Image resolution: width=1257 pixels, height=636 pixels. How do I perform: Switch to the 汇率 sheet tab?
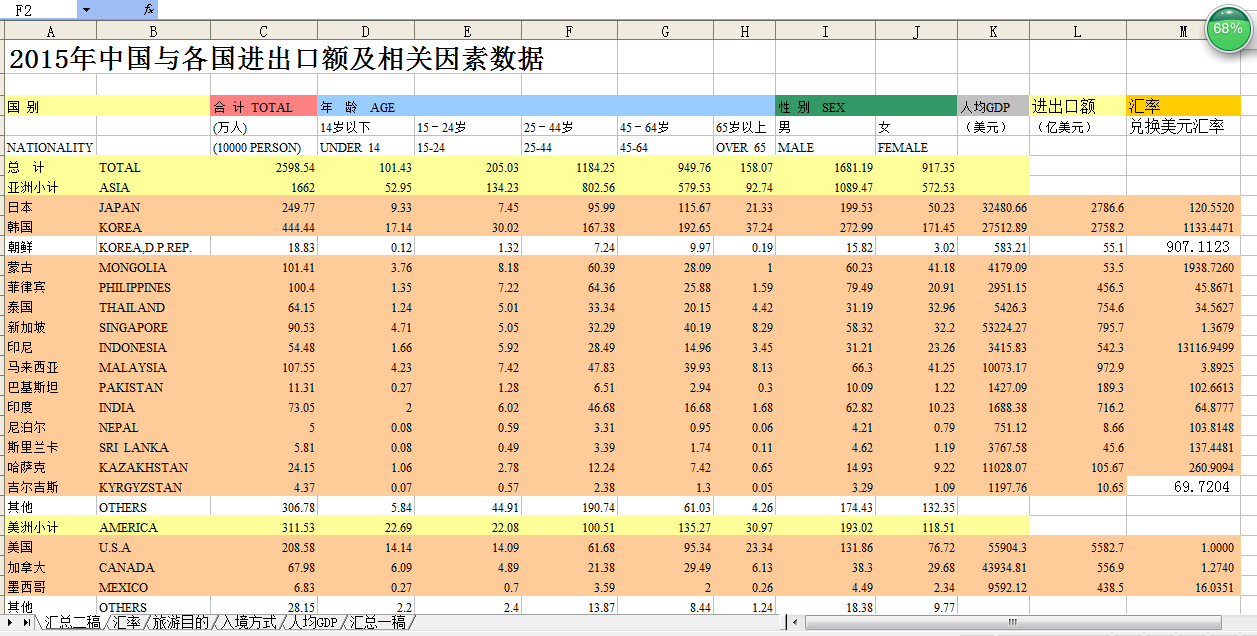tap(127, 622)
